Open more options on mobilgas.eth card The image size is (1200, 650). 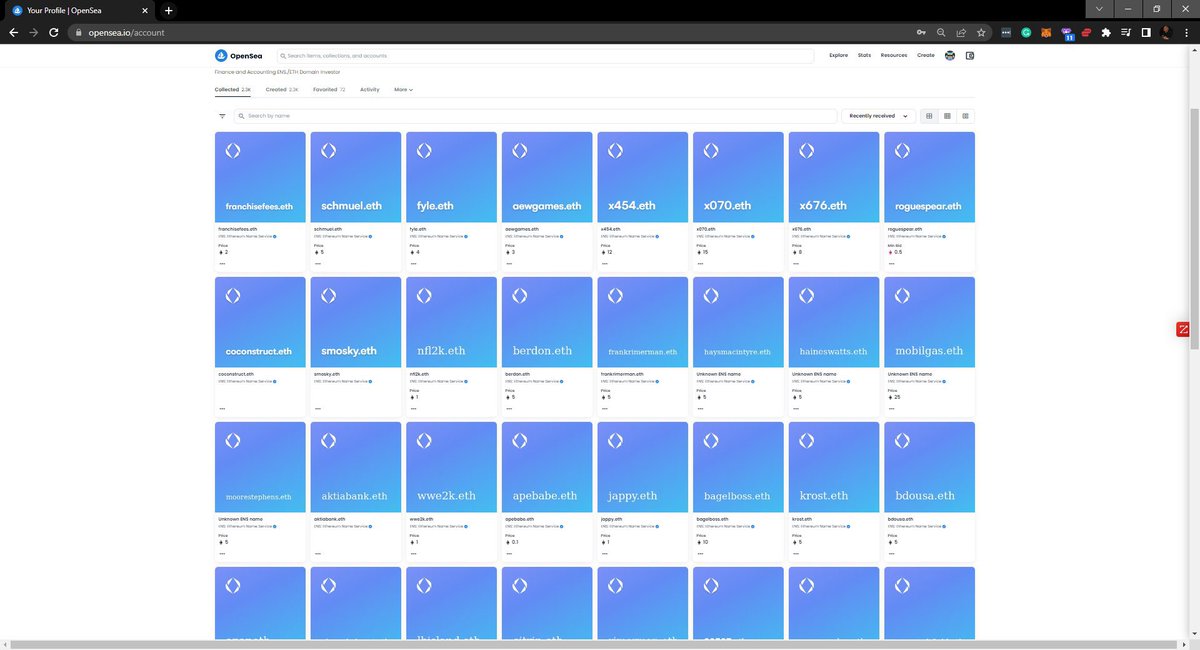click(x=892, y=409)
